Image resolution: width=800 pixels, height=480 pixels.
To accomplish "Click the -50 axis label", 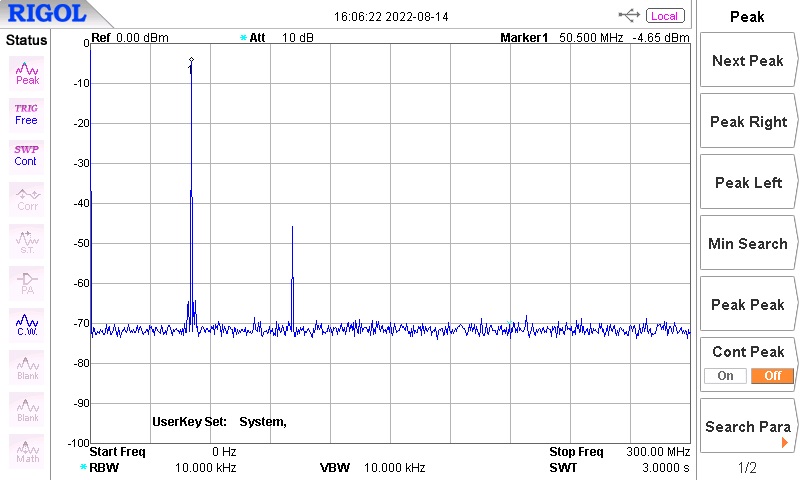I will tap(82, 243).
